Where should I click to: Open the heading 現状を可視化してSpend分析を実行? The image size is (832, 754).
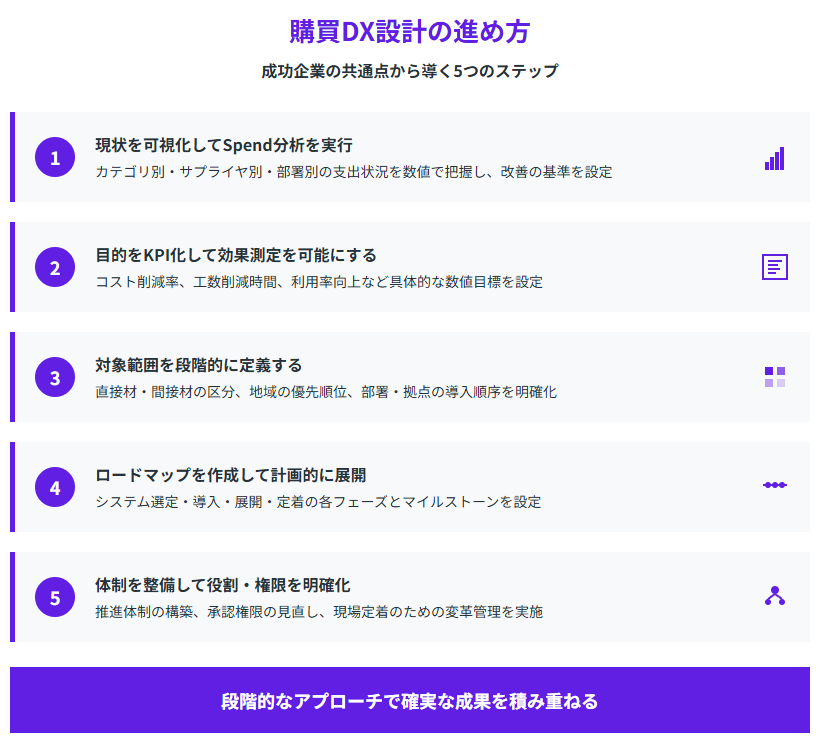coord(224,145)
